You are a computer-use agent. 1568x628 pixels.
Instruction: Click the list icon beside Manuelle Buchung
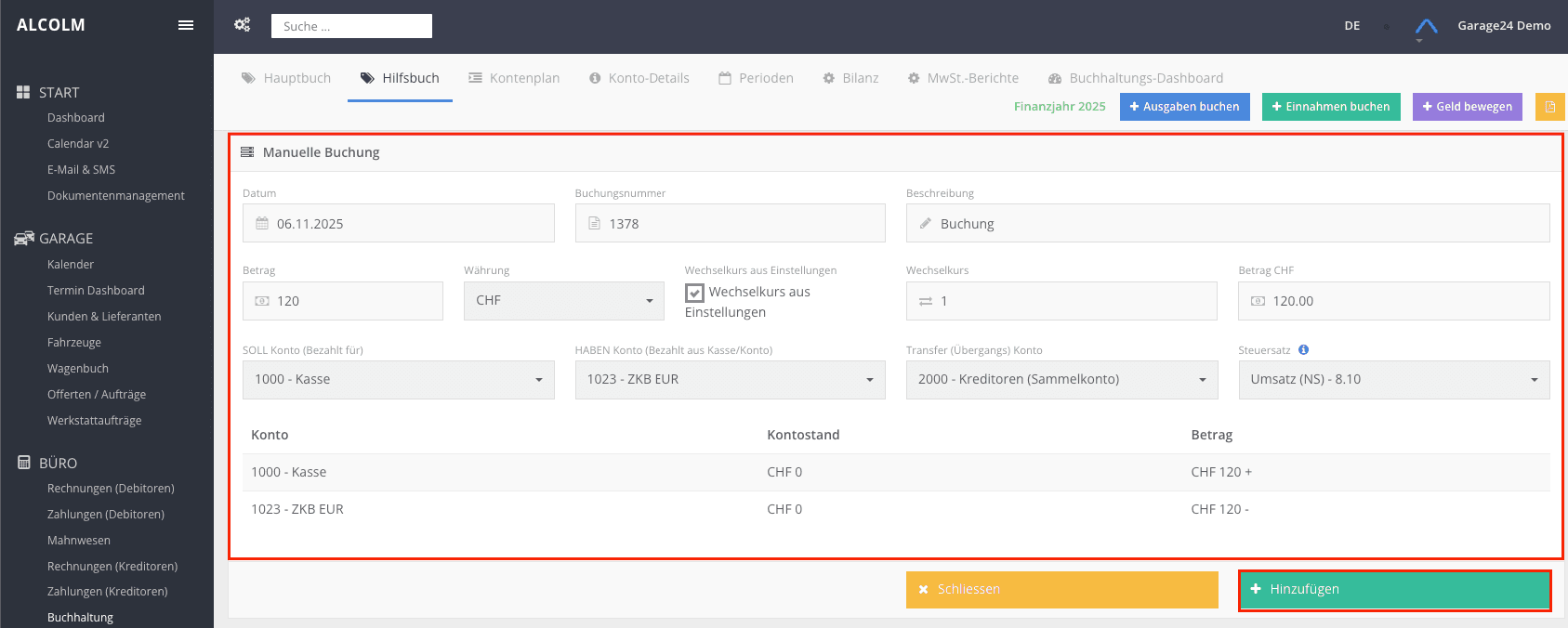click(x=247, y=152)
